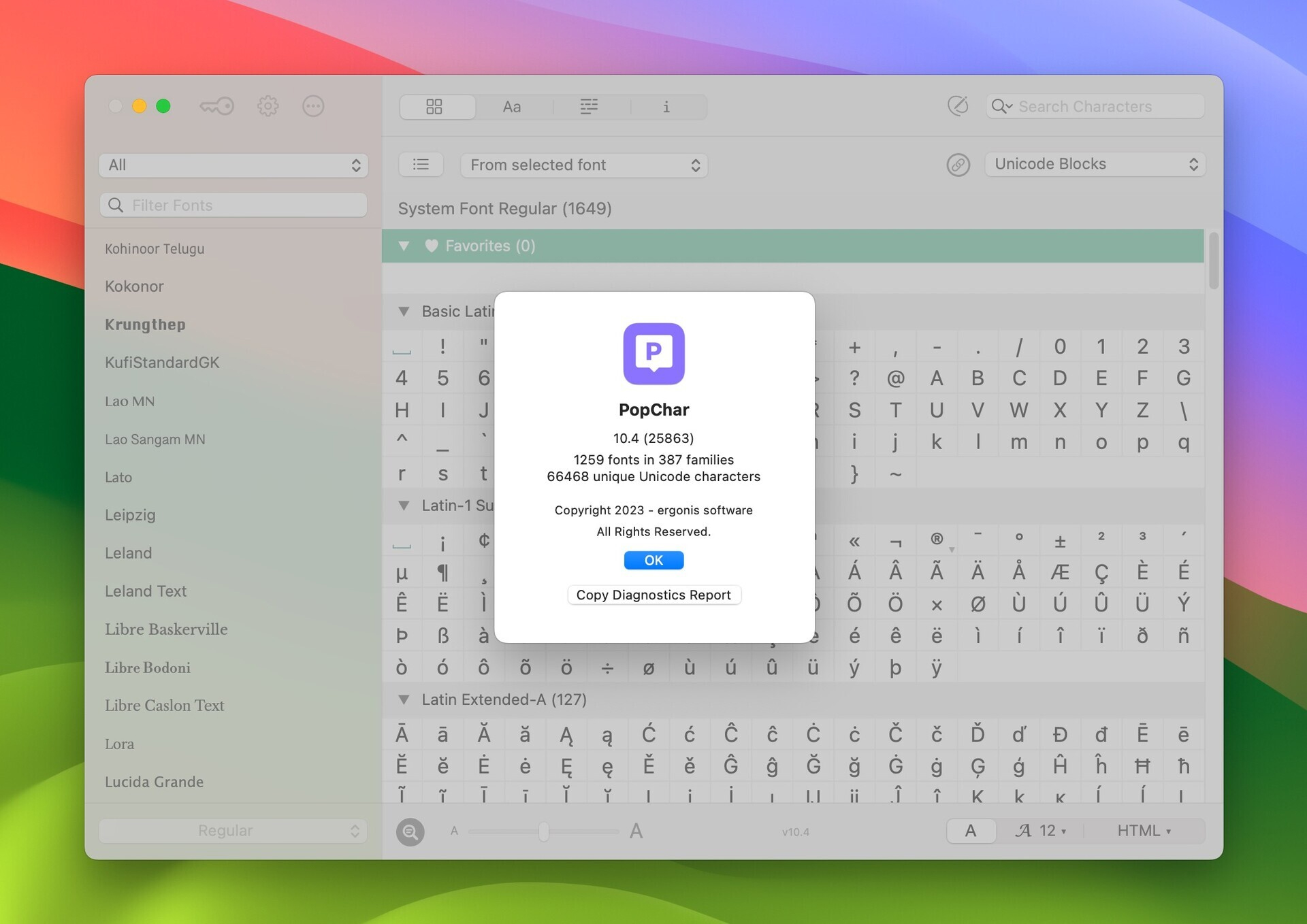Open PopChar settings via the gear icon
The image size is (1307, 924).
tap(268, 106)
